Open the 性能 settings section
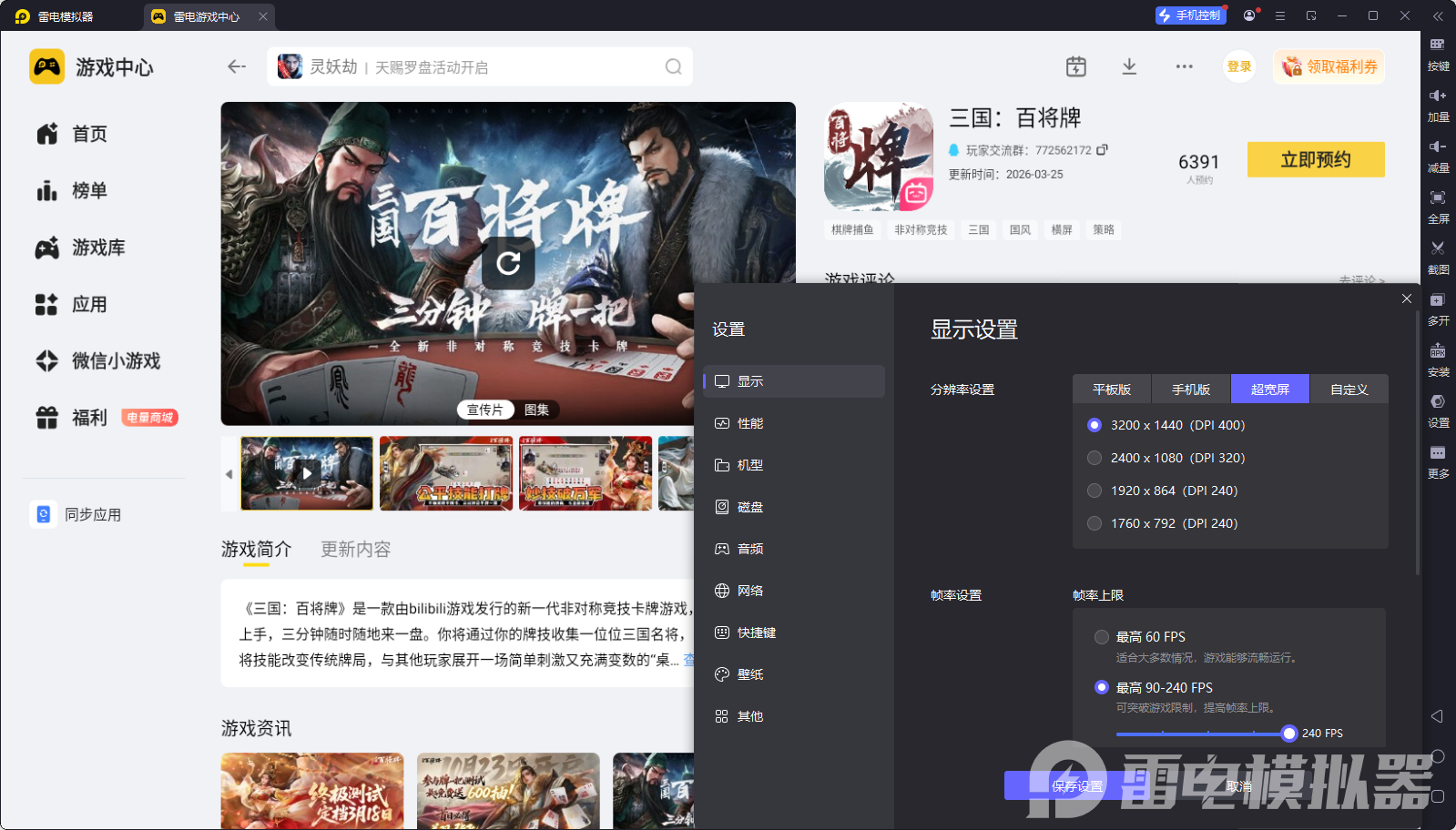The width and height of the screenshot is (1456, 830). point(750,423)
